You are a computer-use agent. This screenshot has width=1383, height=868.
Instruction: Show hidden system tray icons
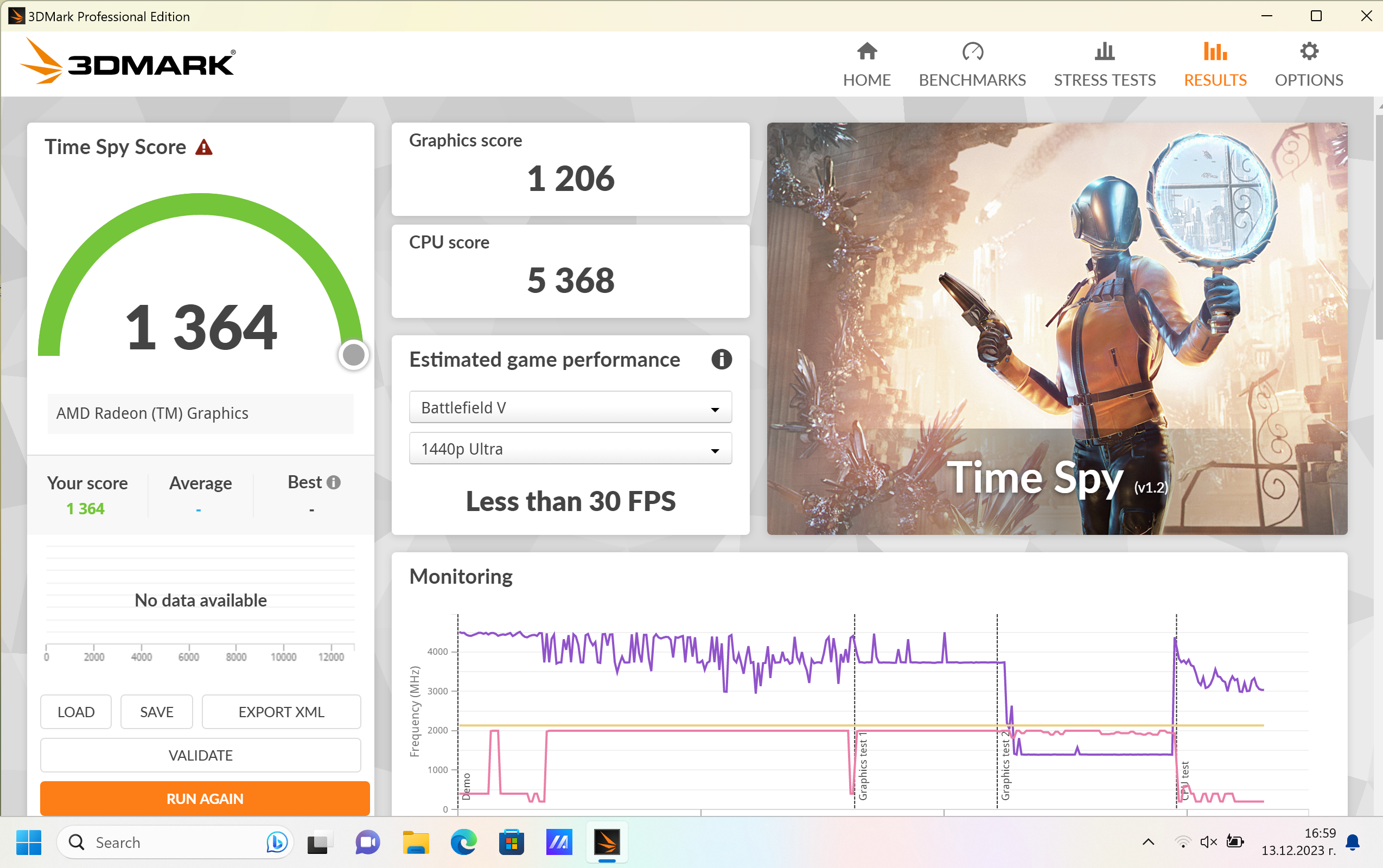coord(1148,842)
